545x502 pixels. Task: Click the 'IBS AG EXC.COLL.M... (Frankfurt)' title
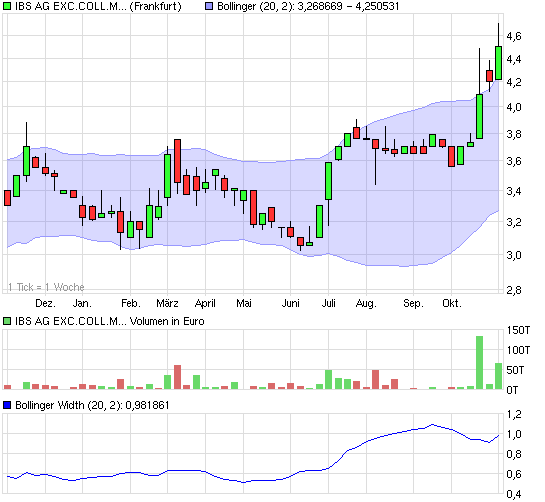(x=98, y=6)
